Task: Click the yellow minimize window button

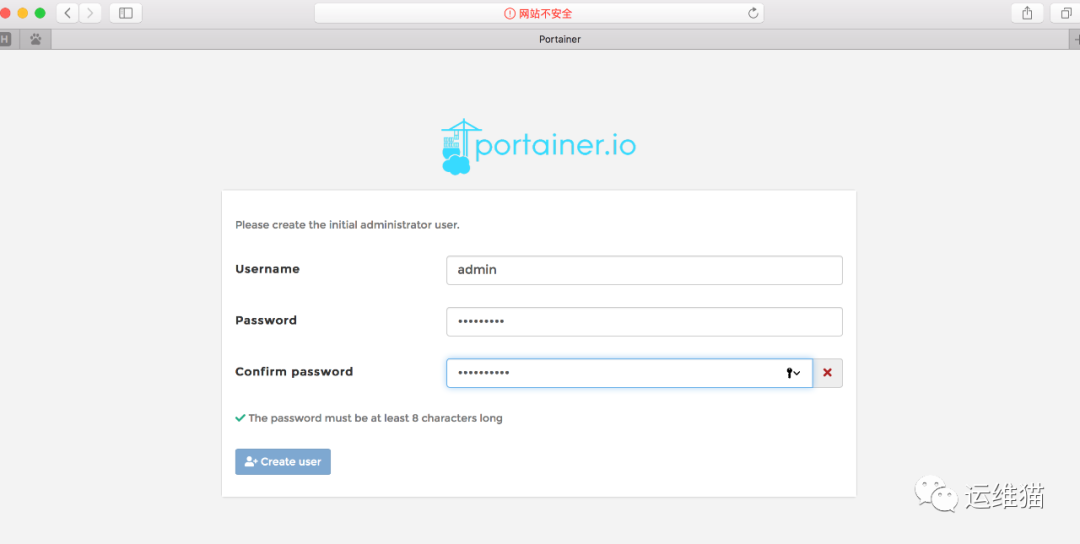Action: click(23, 13)
